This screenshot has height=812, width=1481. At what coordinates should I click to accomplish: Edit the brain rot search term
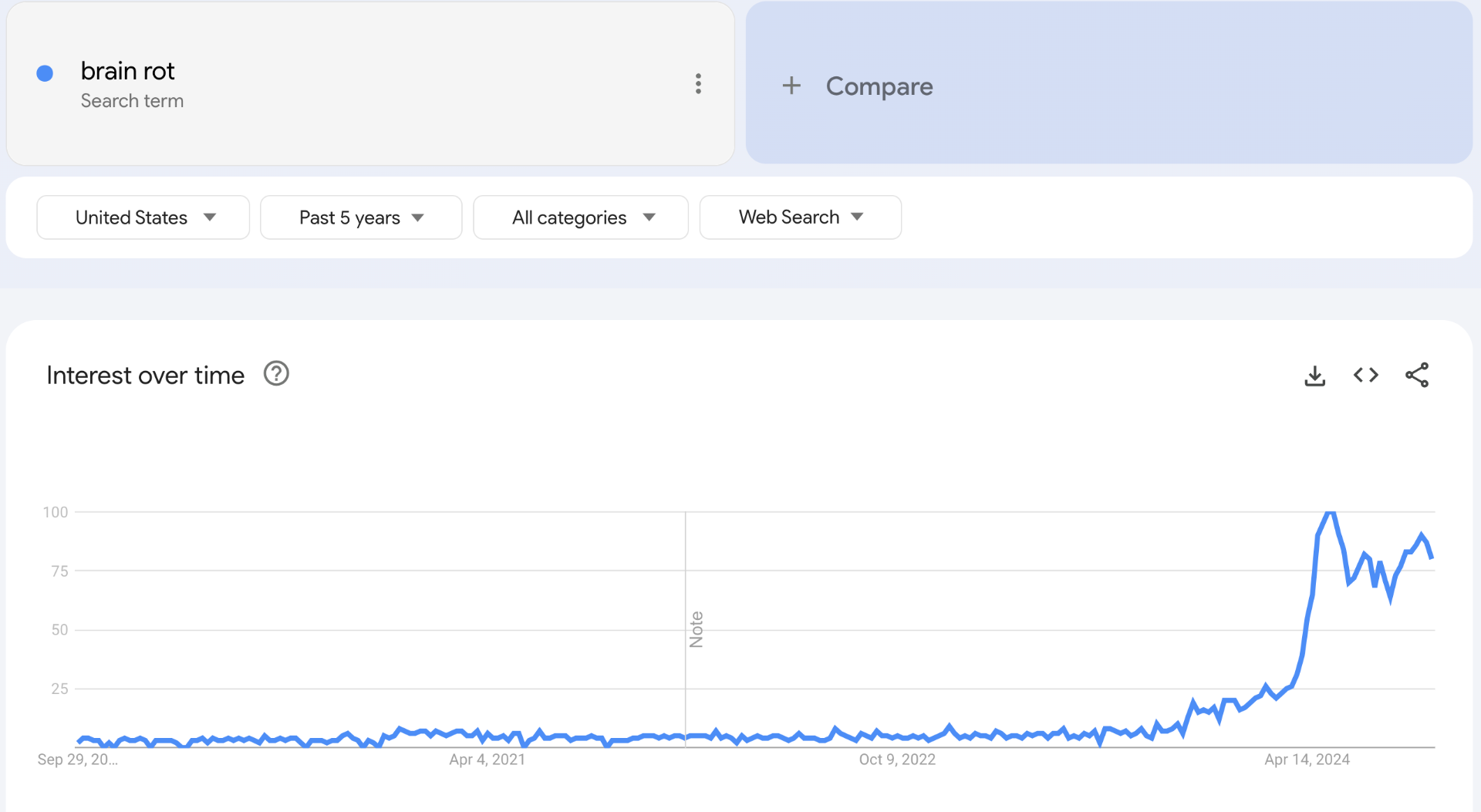point(128,71)
